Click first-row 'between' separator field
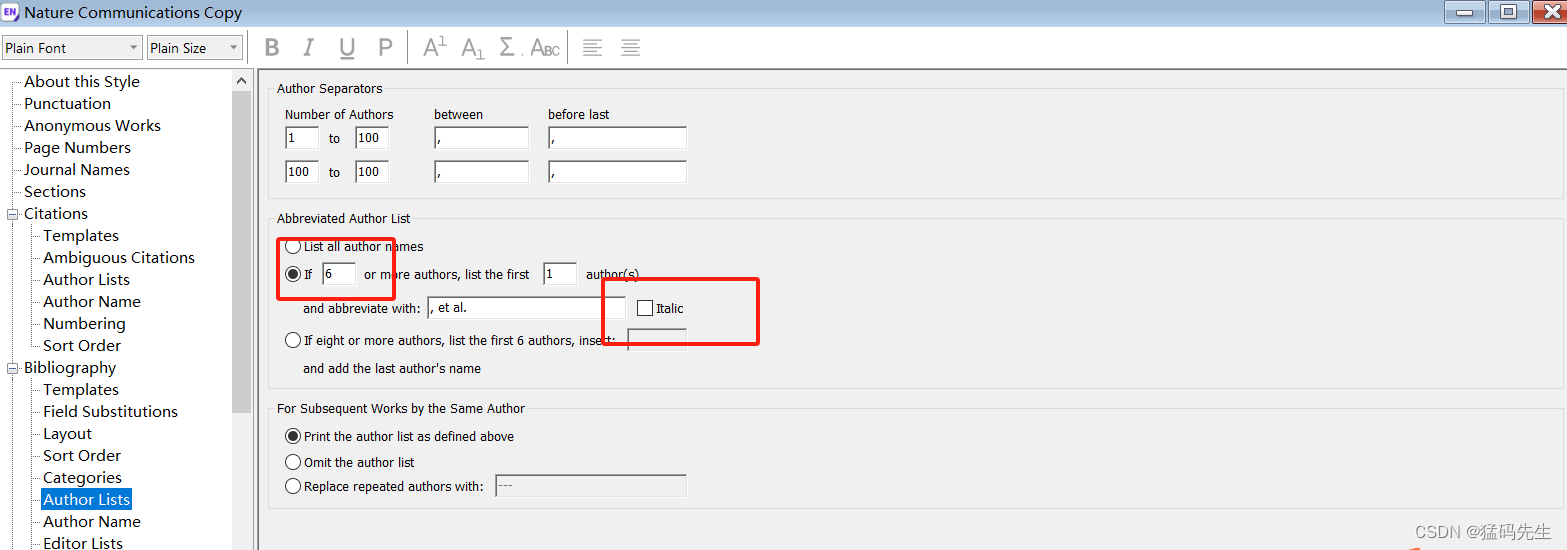The height and width of the screenshot is (550, 1567). click(x=481, y=138)
